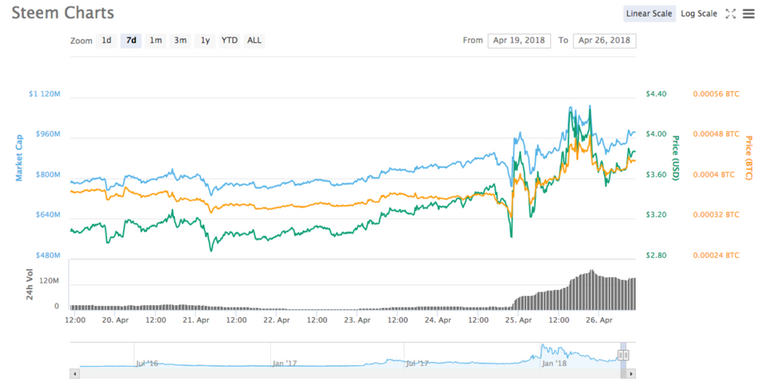
Task: Open the To date field
Action: [x=604, y=41]
